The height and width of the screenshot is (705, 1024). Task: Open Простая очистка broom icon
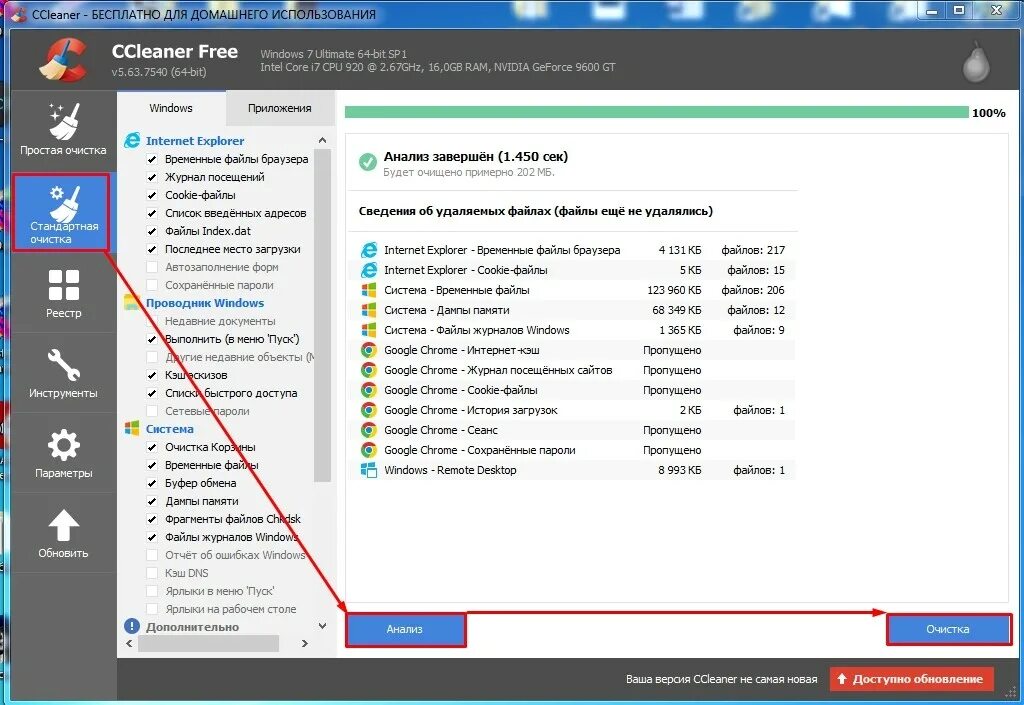(x=63, y=121)
